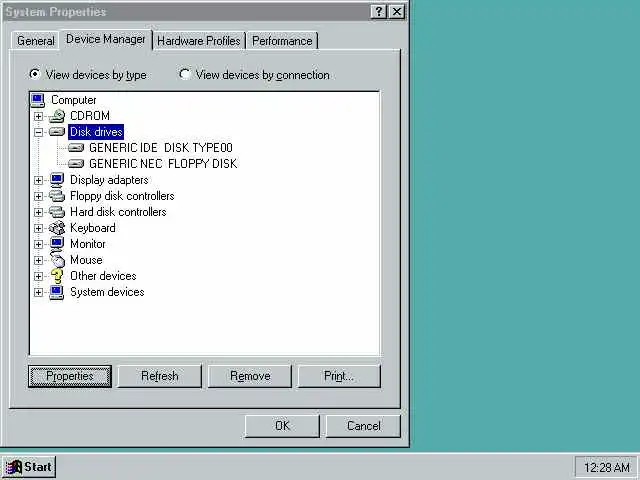
Task: Click the CDROM drive icon
Action: coord(57,116)
